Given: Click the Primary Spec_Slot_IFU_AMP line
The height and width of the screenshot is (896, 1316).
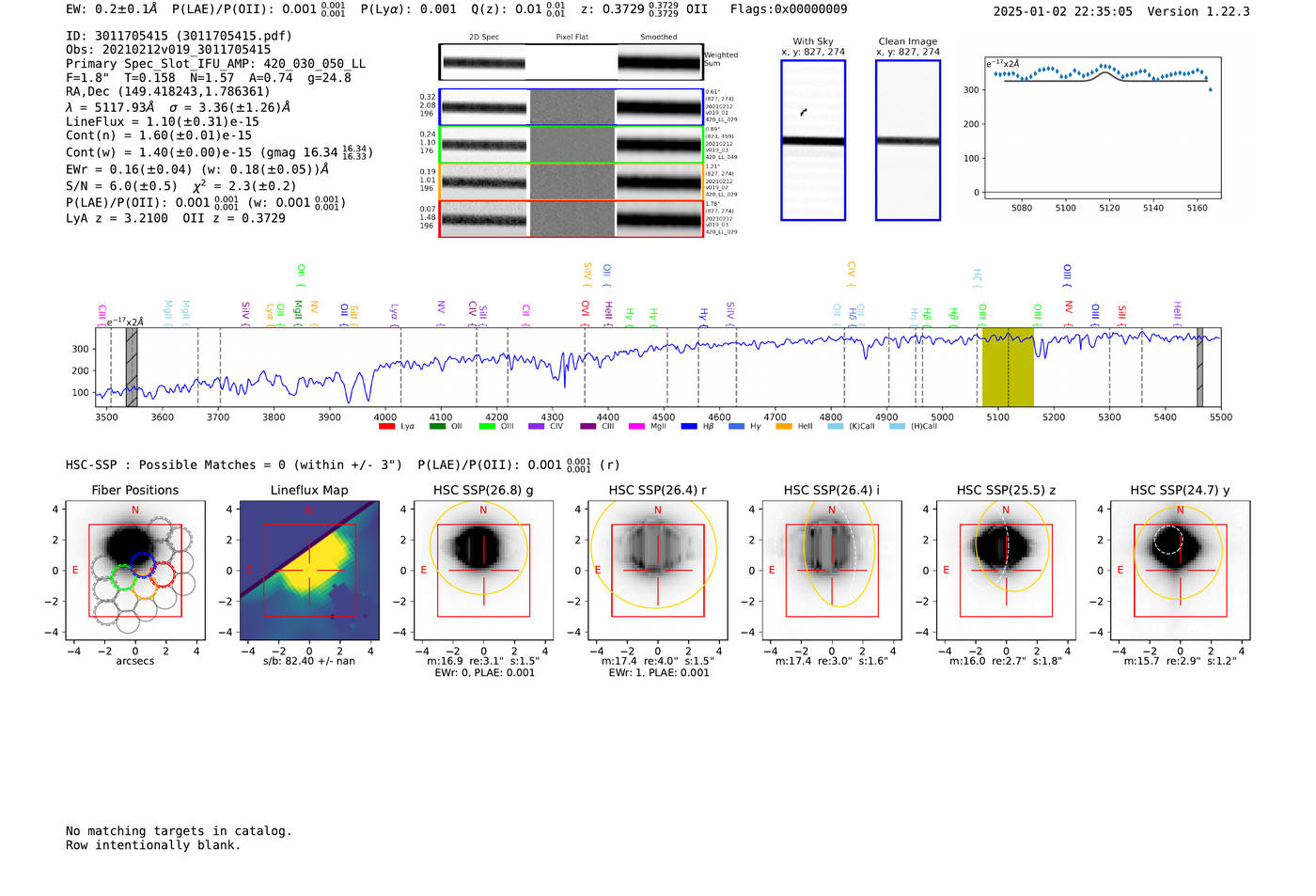Looking at the screenshot, I should tap(215, 64).
